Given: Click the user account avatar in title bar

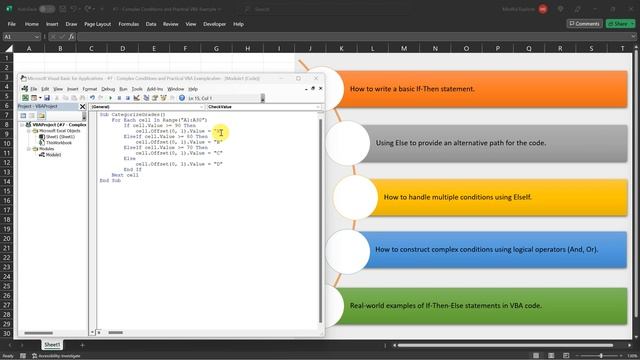Looking at the screenshot, I should tap(543, 9).
